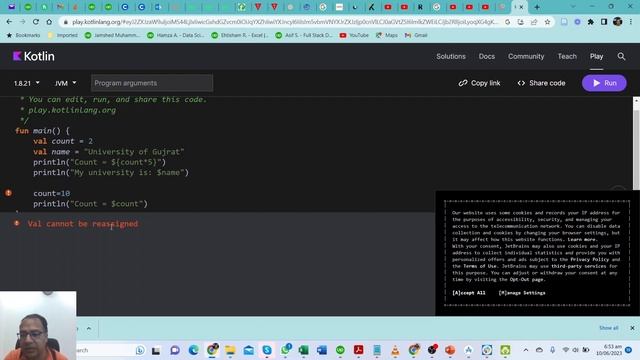Close the current Kotlin Playground tab
Viewport: 640px width, 360px height.
click(x=521, y=7)
